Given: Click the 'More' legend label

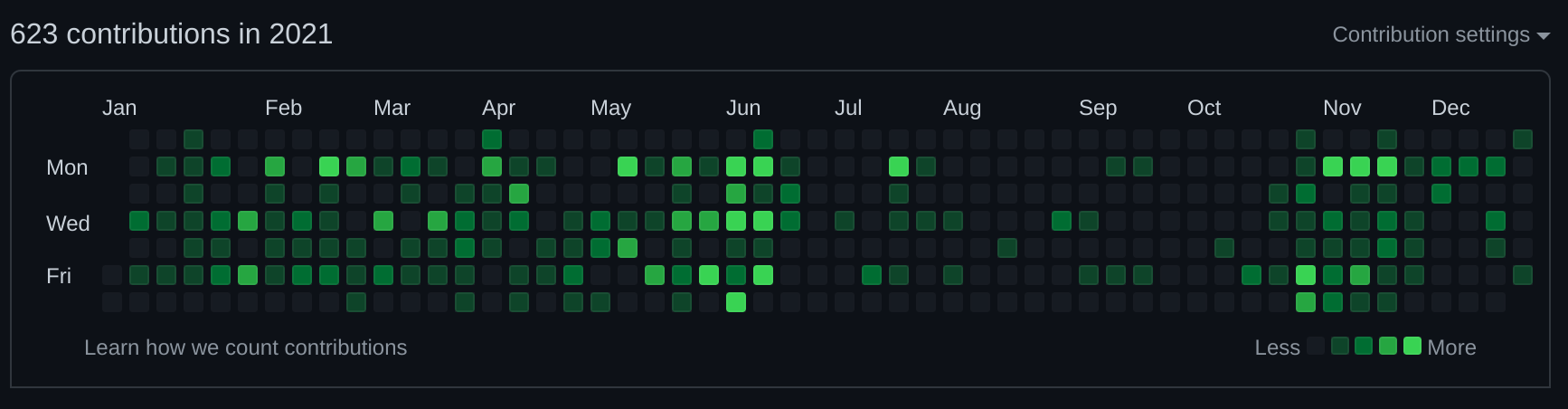Looking at the screenshot, I should (x=1451, y=347).
